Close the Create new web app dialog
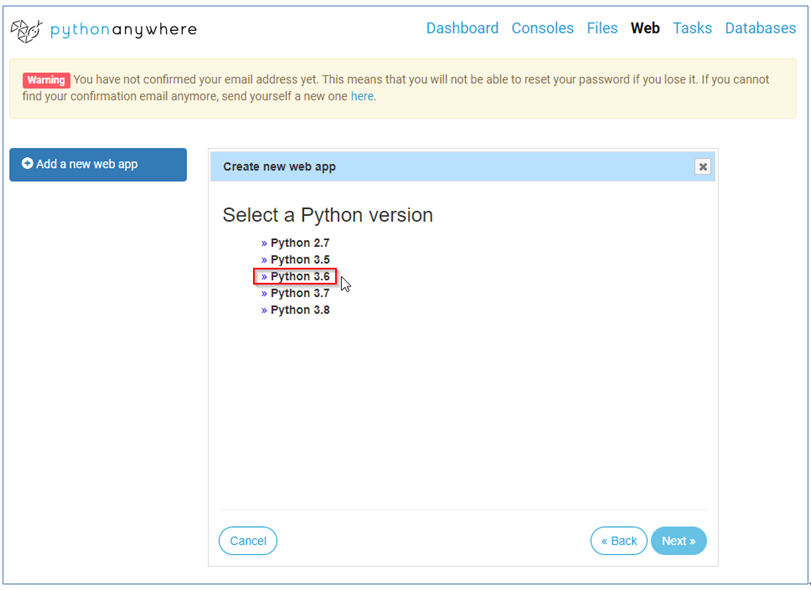This screenshot has height=590, width=811. click(703, 167)
